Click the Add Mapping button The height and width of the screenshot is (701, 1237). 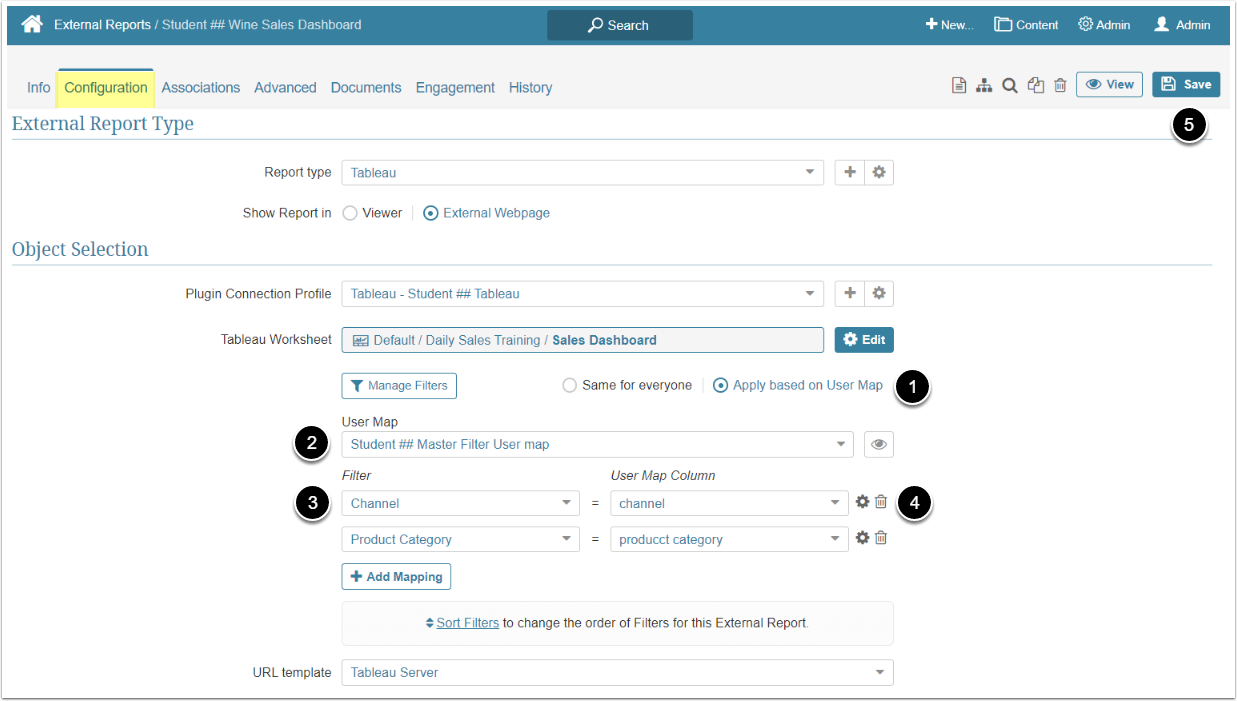(x=397, y=577)
